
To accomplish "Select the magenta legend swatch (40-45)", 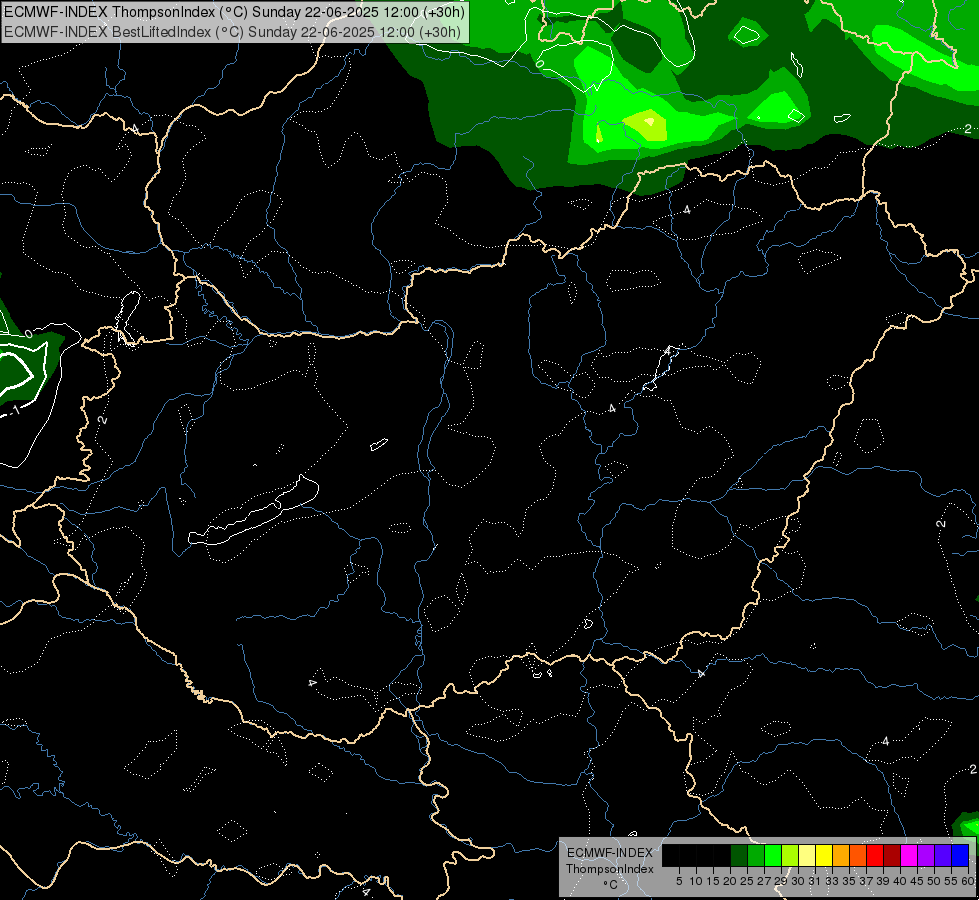I will point(909,855).
